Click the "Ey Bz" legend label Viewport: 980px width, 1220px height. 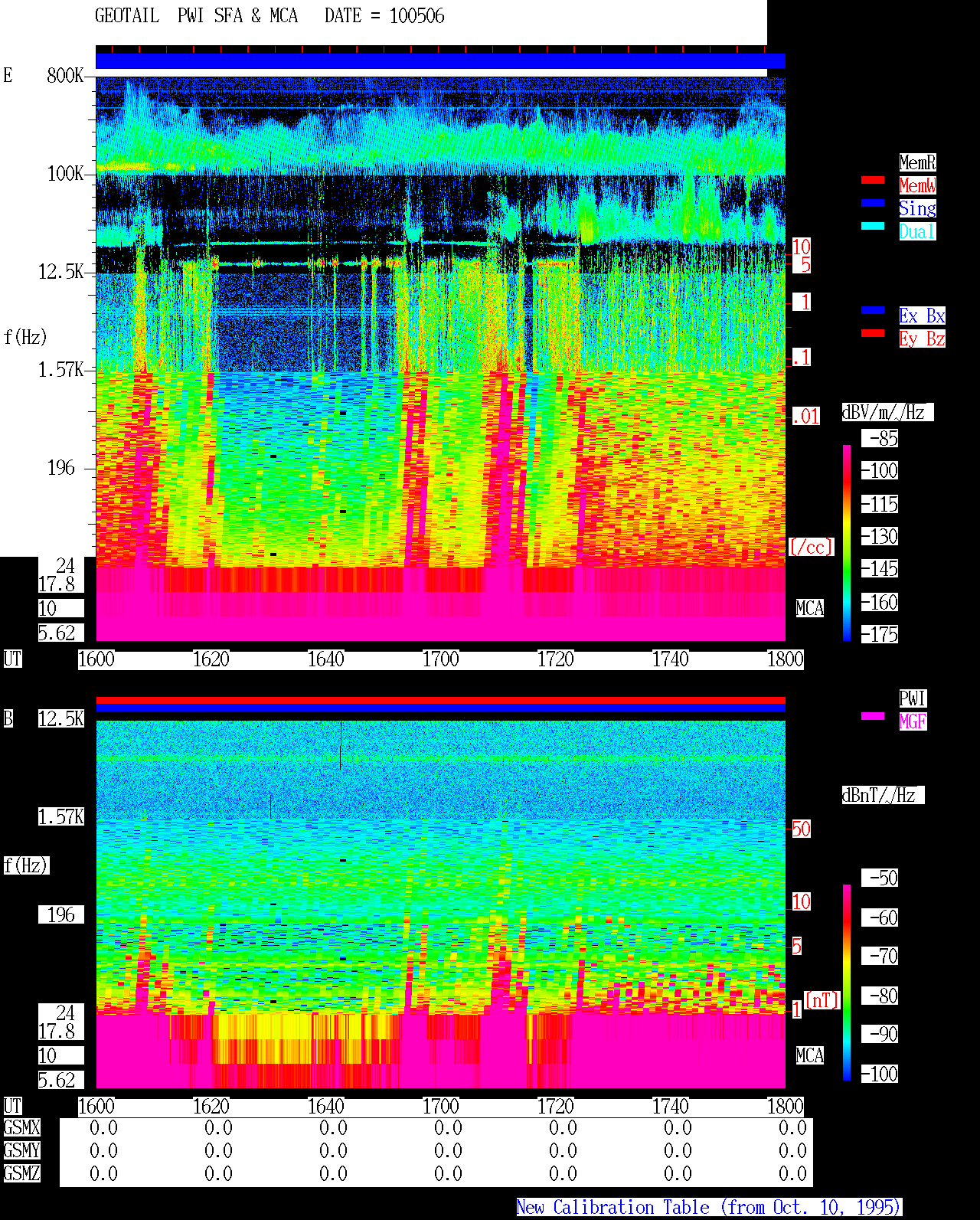coord(922,339)
